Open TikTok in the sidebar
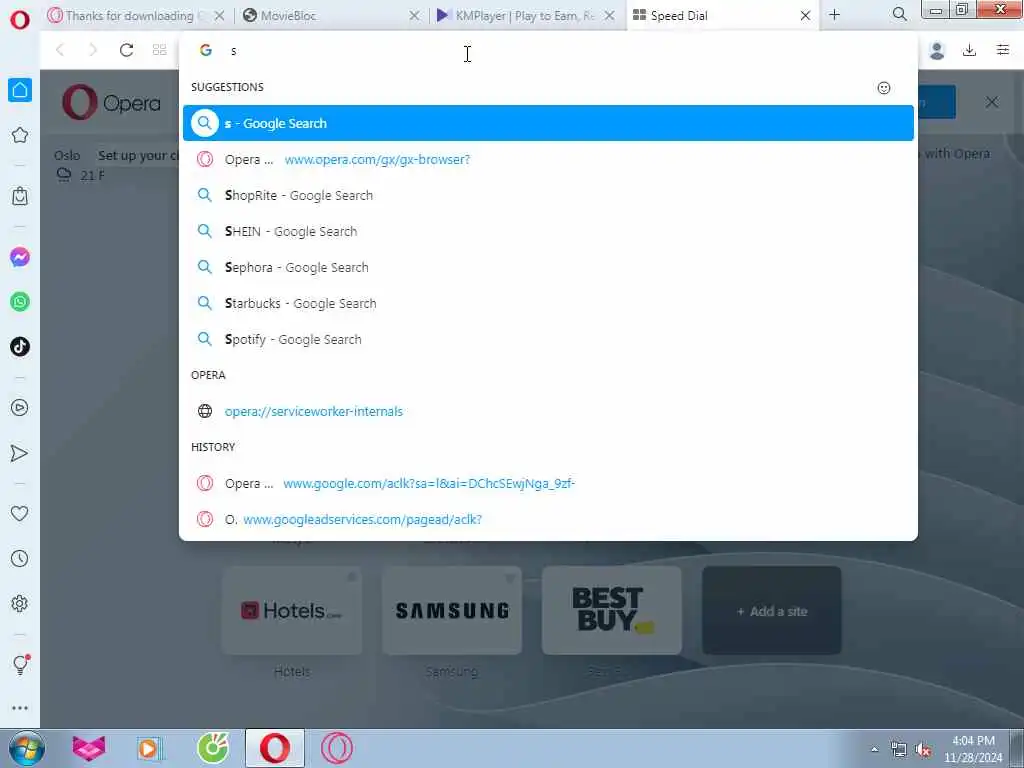This screenshot has width=1024, height=768. [20, 346]
